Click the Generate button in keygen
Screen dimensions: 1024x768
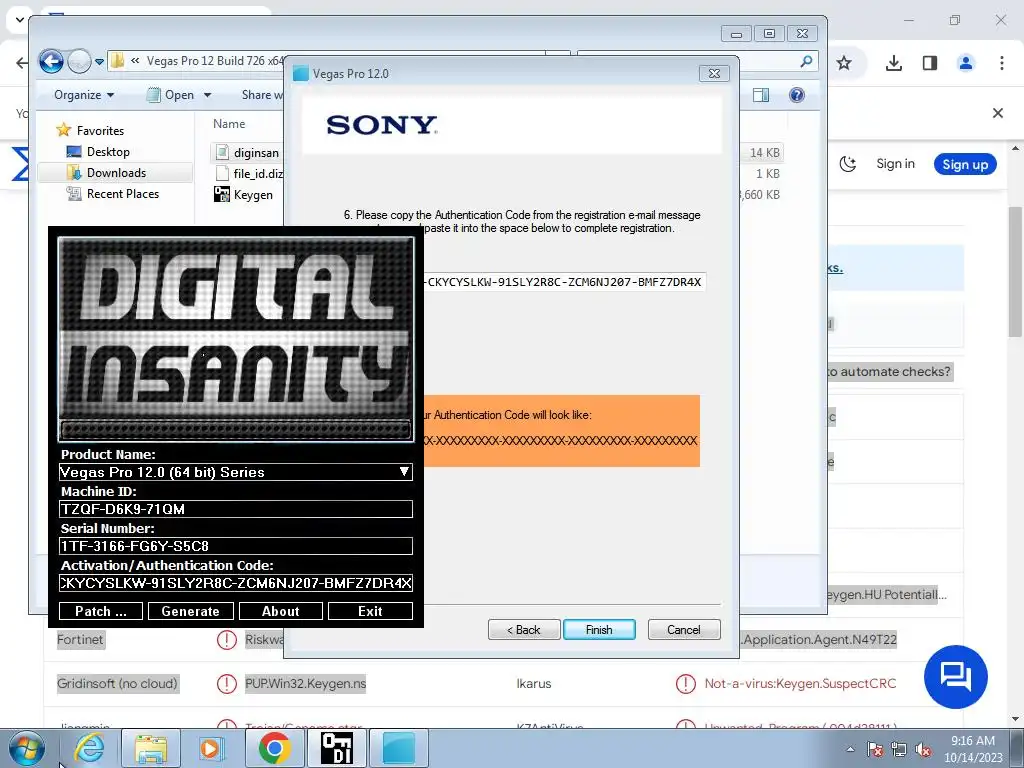[x=191, y=611]
